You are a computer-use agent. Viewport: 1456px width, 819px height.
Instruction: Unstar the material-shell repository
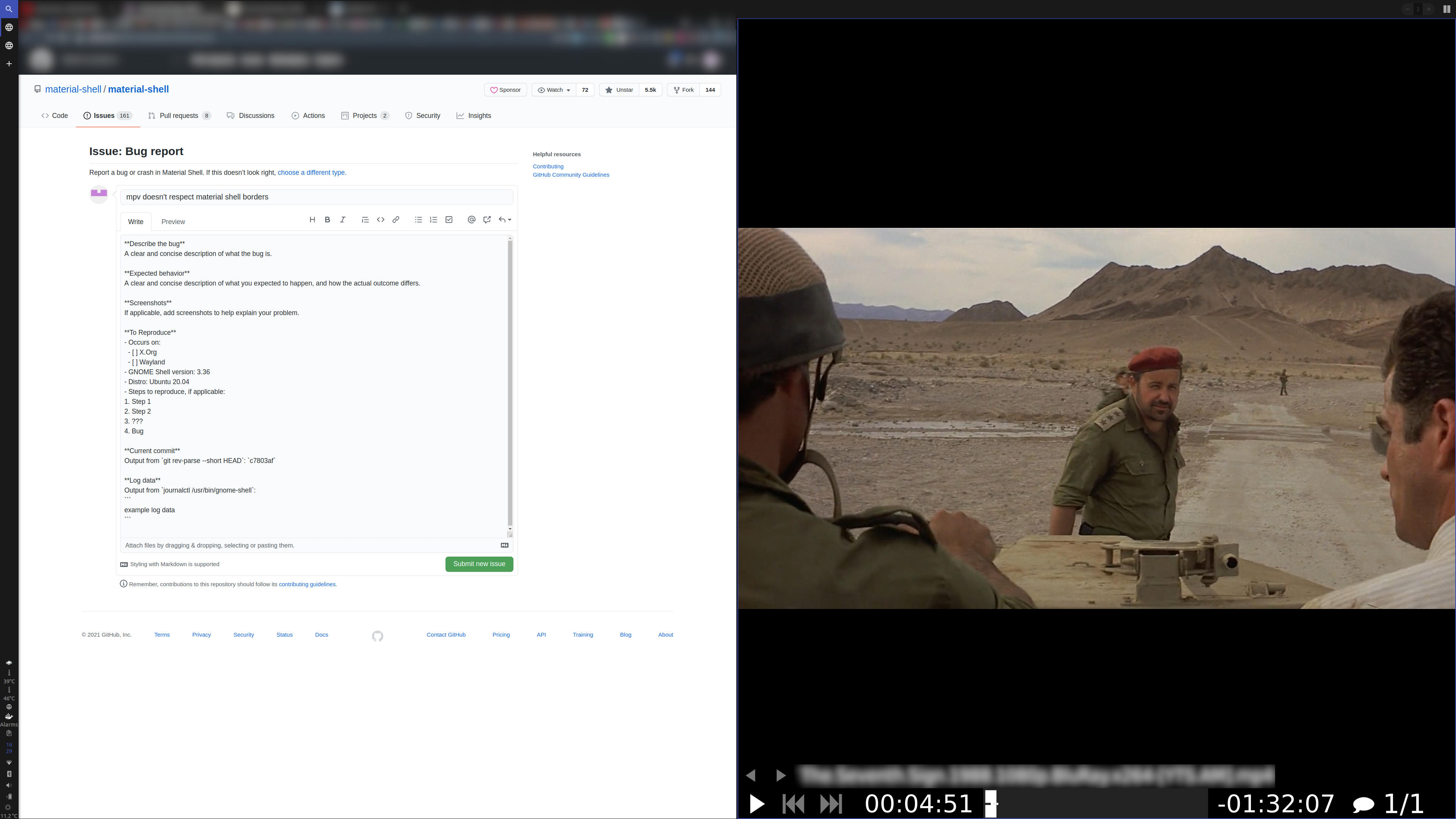(x=620, y=90)
